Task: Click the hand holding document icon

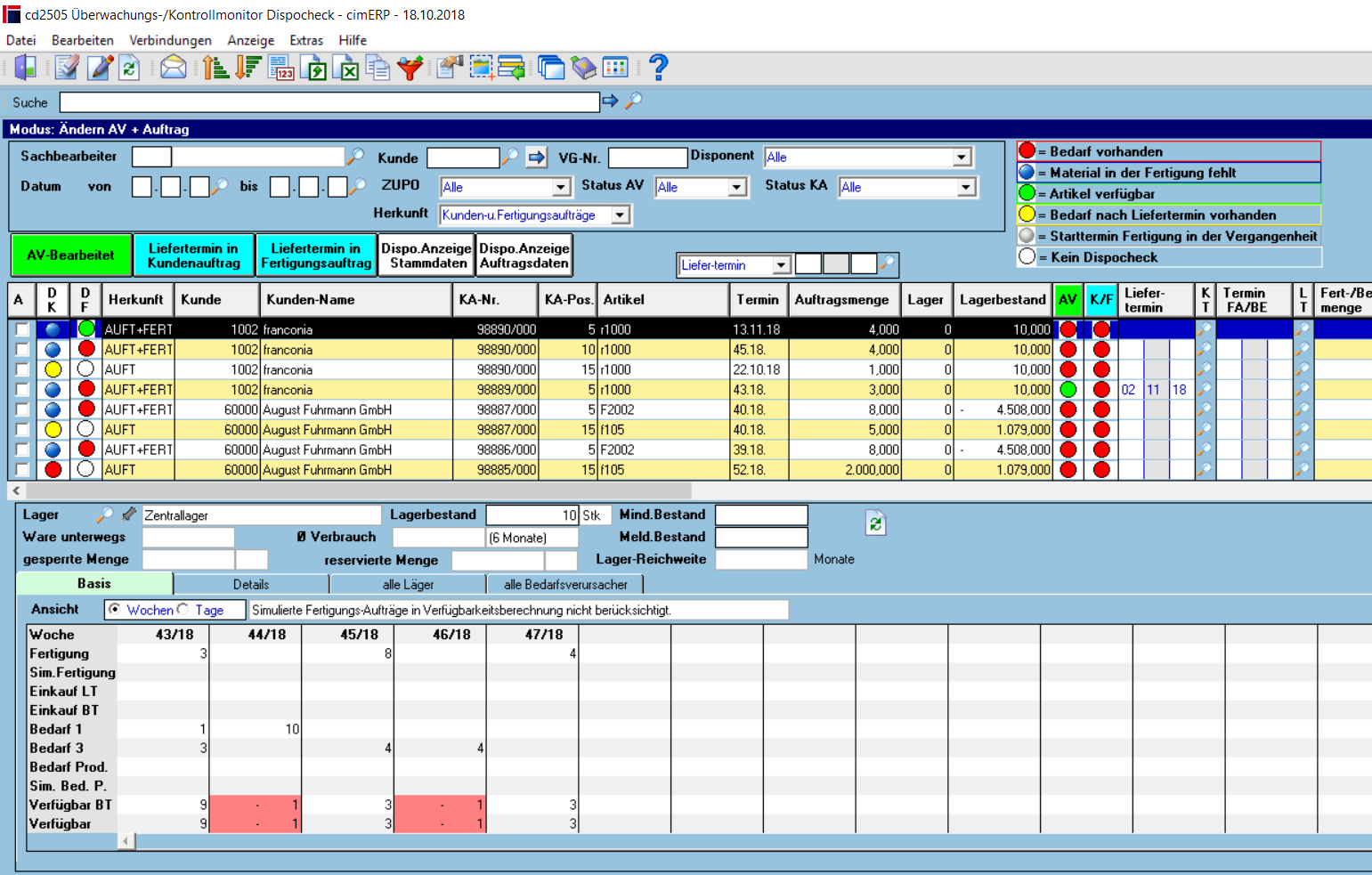Action: [x=451, y=68]
